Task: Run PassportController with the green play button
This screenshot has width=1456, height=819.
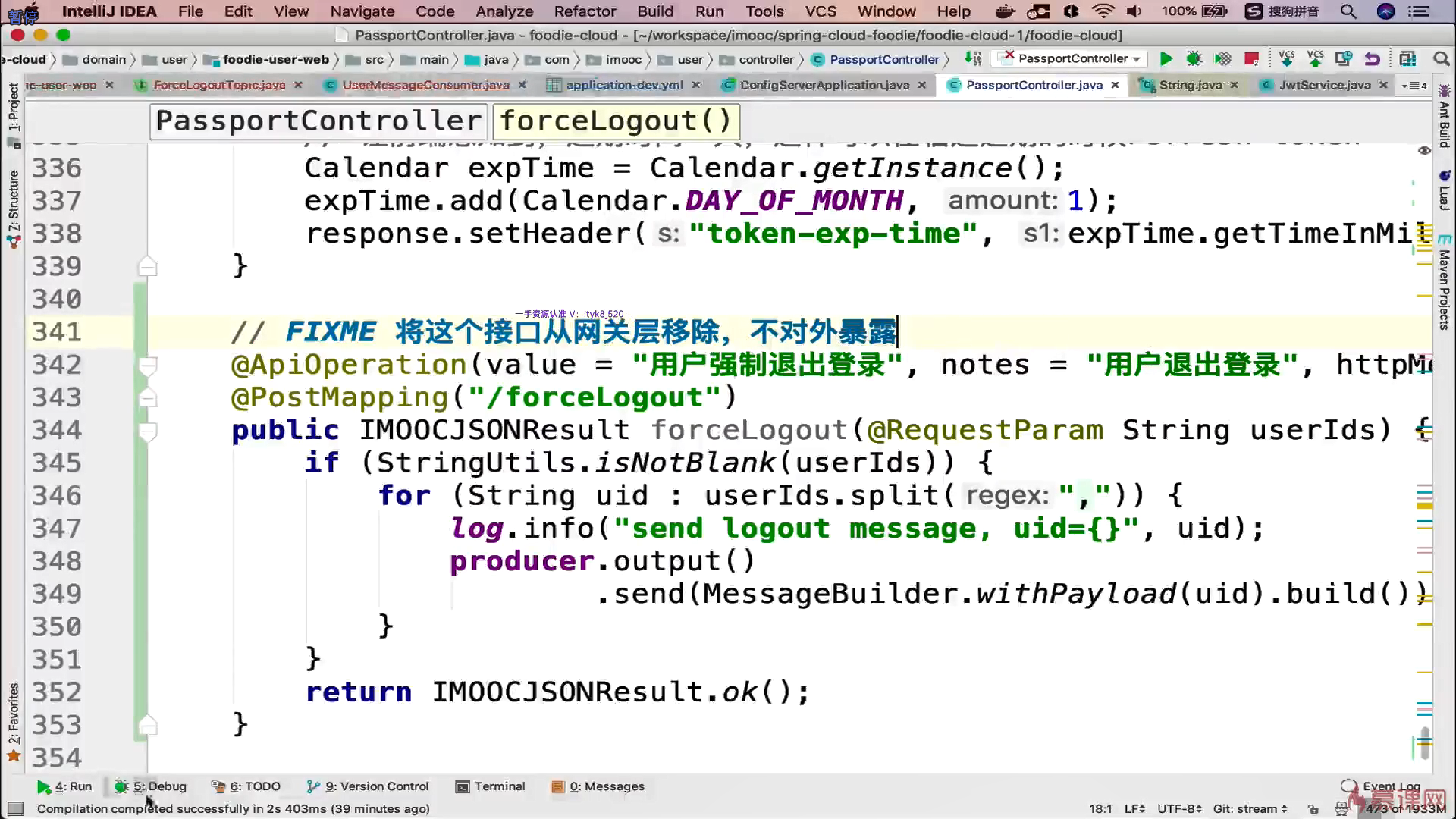Action: [x=1166, y=59]
